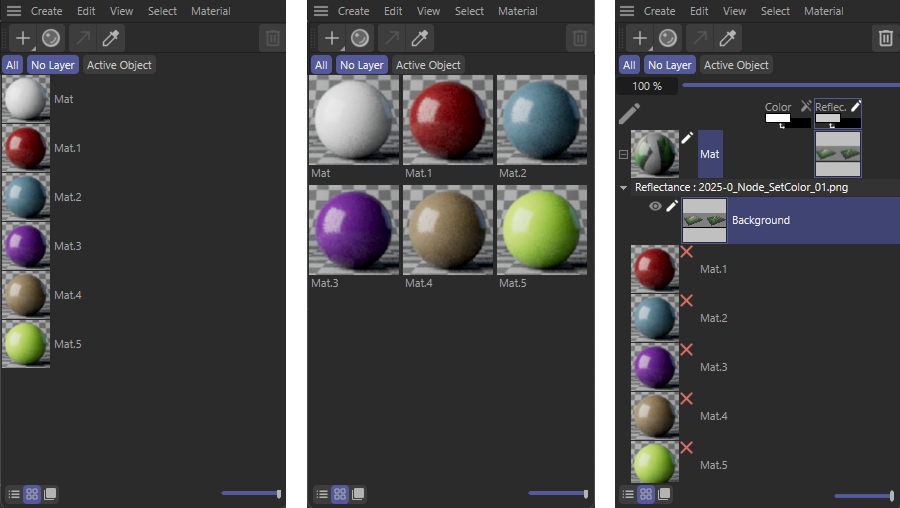
Task: Open hamburger menu in middle grid-view panel
Action: pos(321,11)
